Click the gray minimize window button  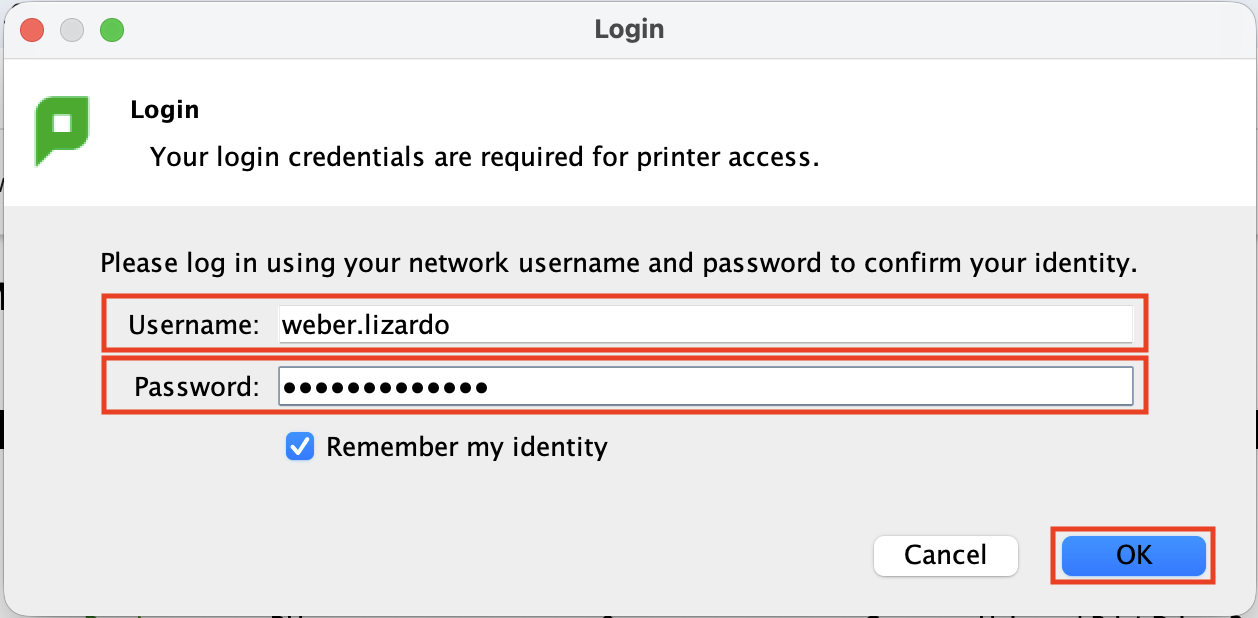coord(72,30)
